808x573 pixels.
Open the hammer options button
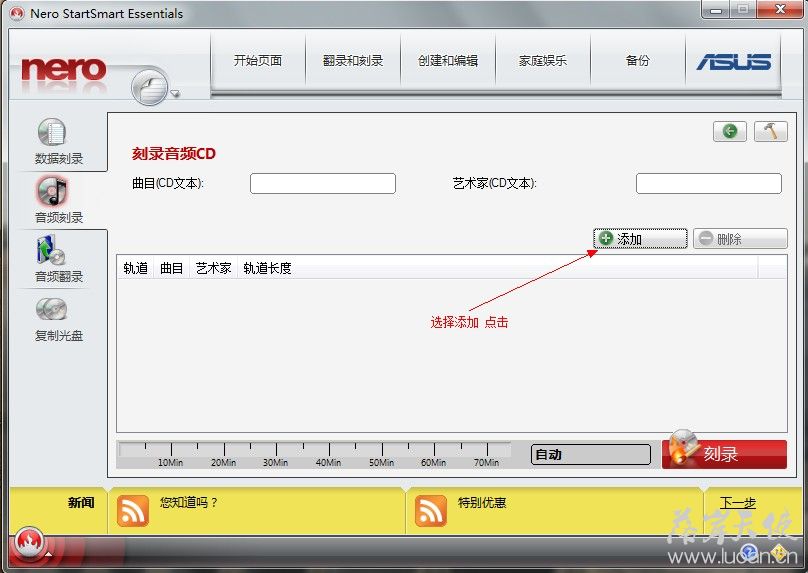click(x=770, y=131)
